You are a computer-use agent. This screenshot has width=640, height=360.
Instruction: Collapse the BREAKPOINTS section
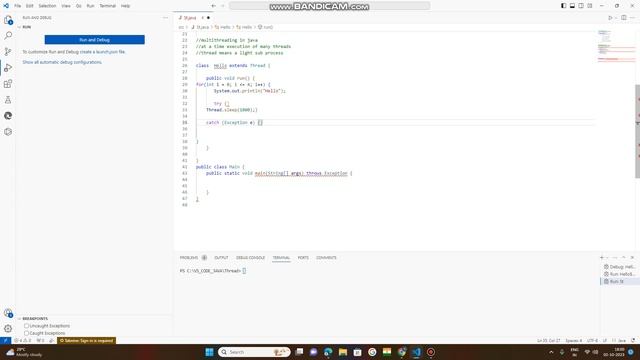click(x=19, y=318)
